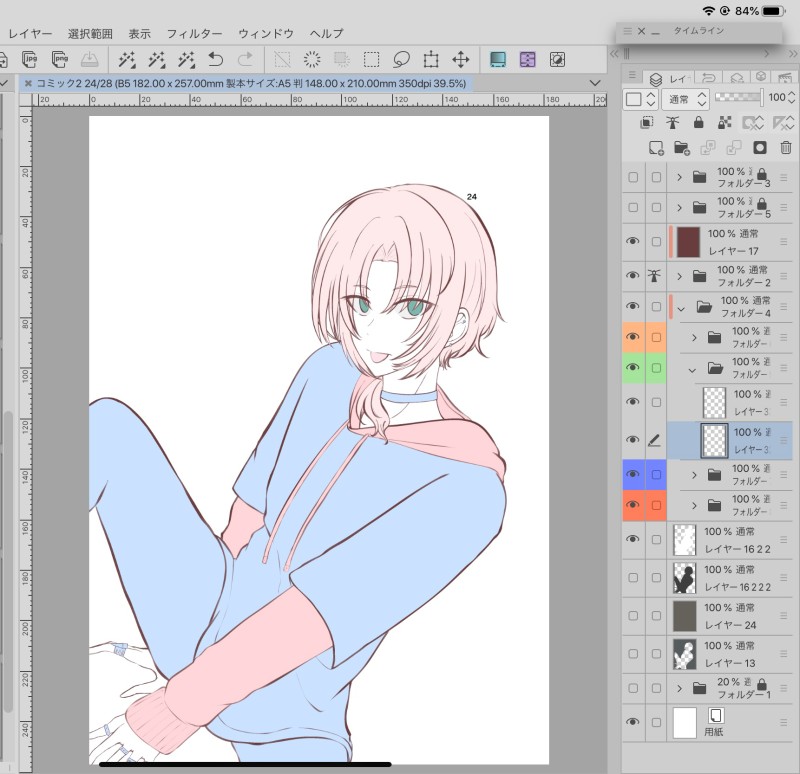Image resolution: width=800 pixels, height=774 pixels.
Task: Expand Folder 3 in layer list
Action: pyautogui.click(x=679, y=177)
